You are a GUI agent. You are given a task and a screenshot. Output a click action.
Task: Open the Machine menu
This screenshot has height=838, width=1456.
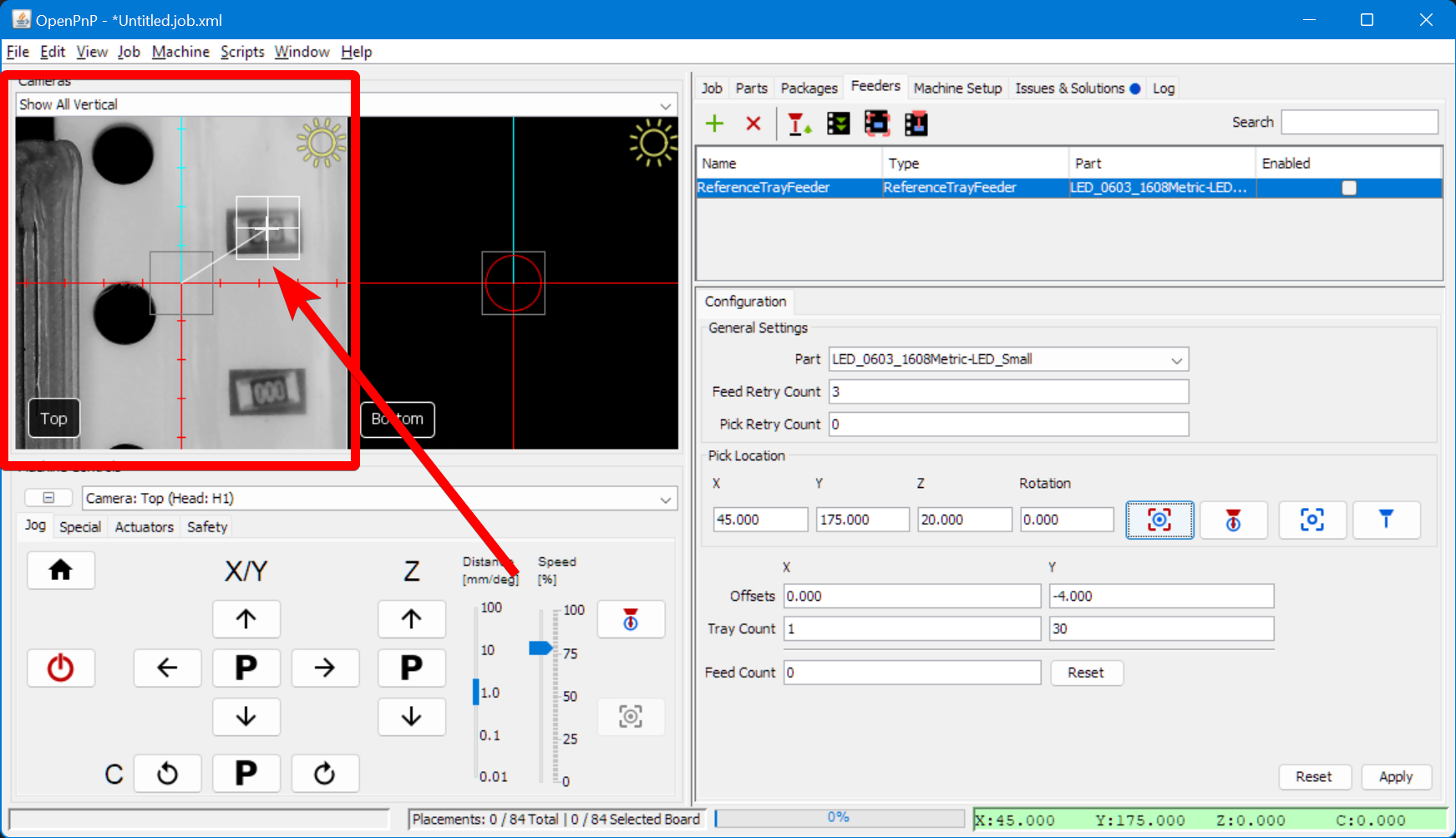[x=180, y=51]
